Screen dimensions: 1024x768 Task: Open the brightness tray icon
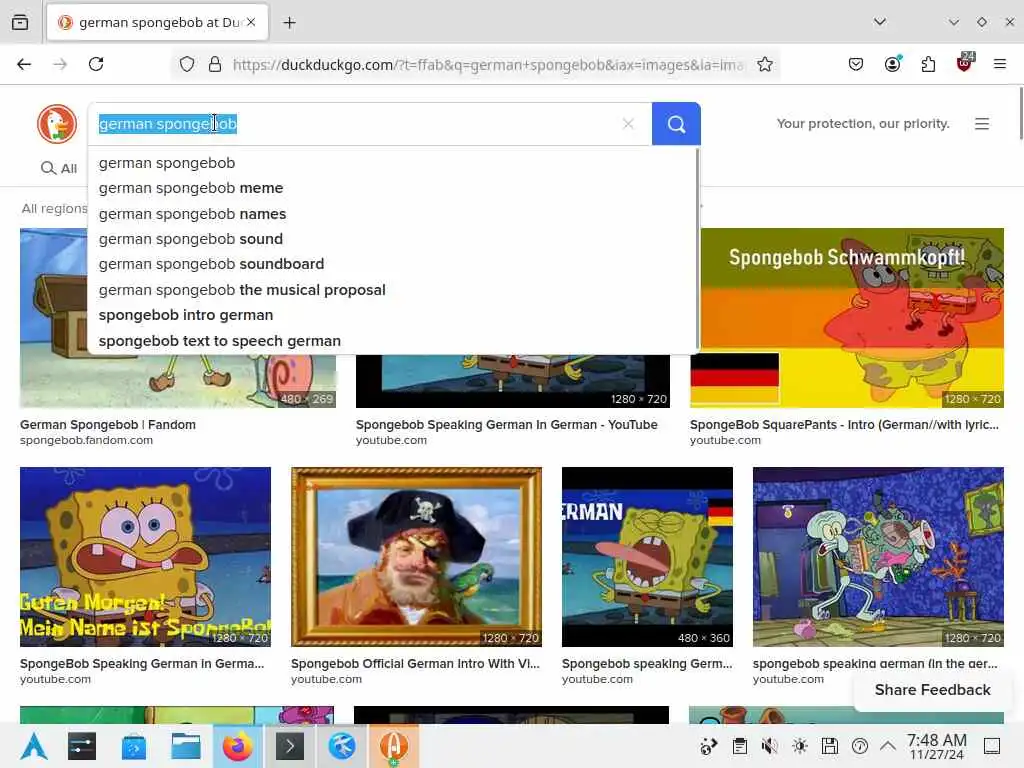(x=800, y=746)
